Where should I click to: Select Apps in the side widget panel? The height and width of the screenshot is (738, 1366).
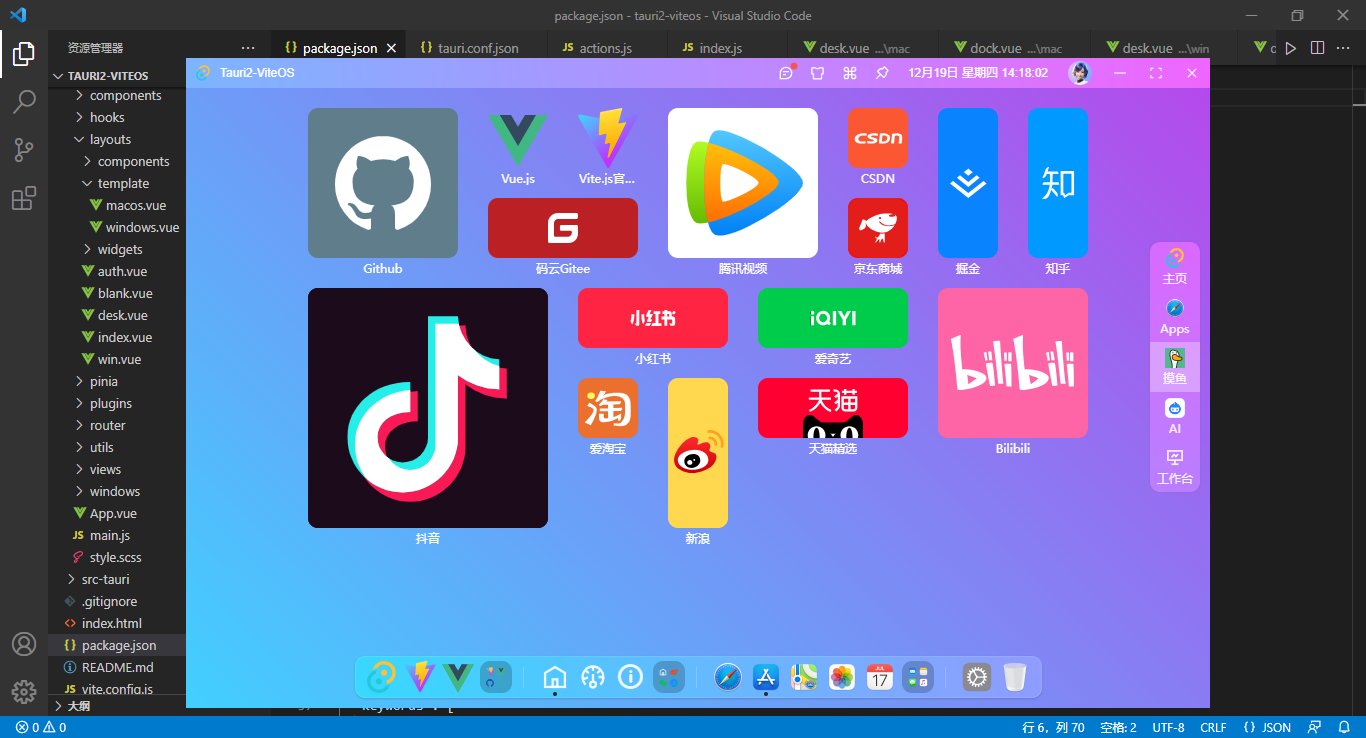(x=1175, y=317)
